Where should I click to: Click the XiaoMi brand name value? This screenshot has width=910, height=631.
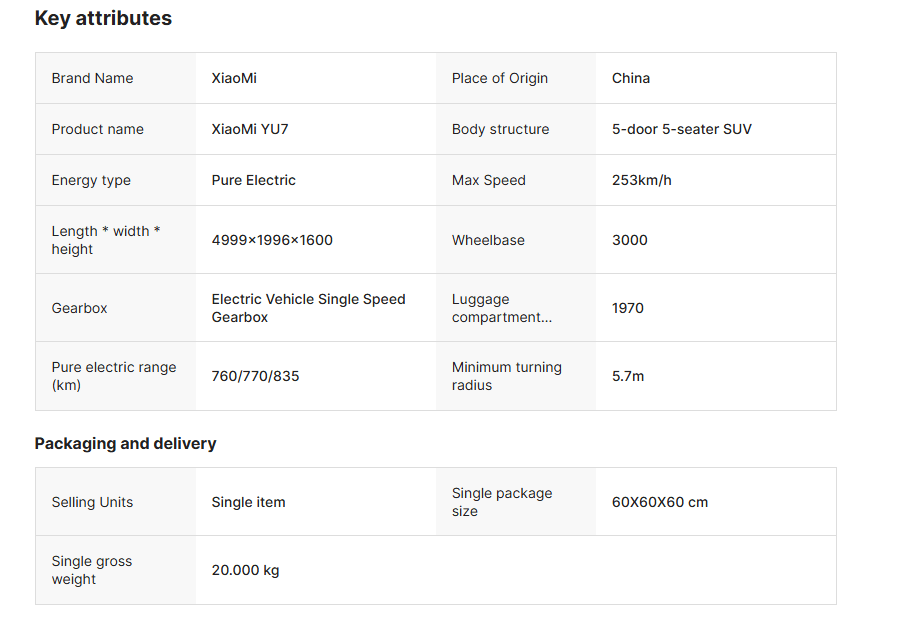tap(234, 78)
